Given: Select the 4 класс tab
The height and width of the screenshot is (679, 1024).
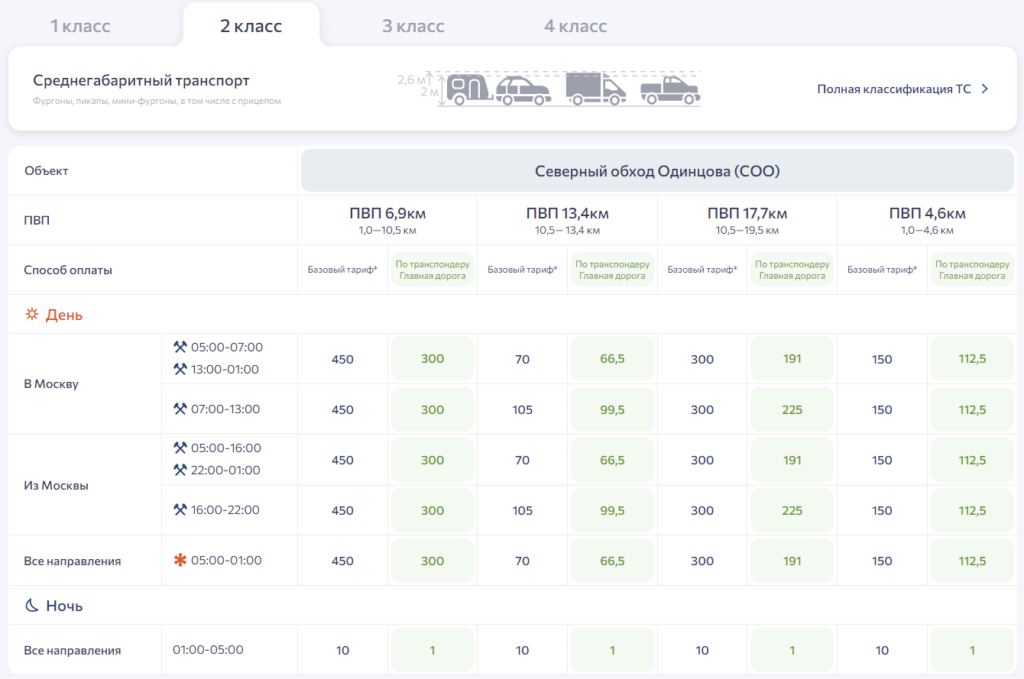Looking at the screenshot, I should click(x=575, y=26).
